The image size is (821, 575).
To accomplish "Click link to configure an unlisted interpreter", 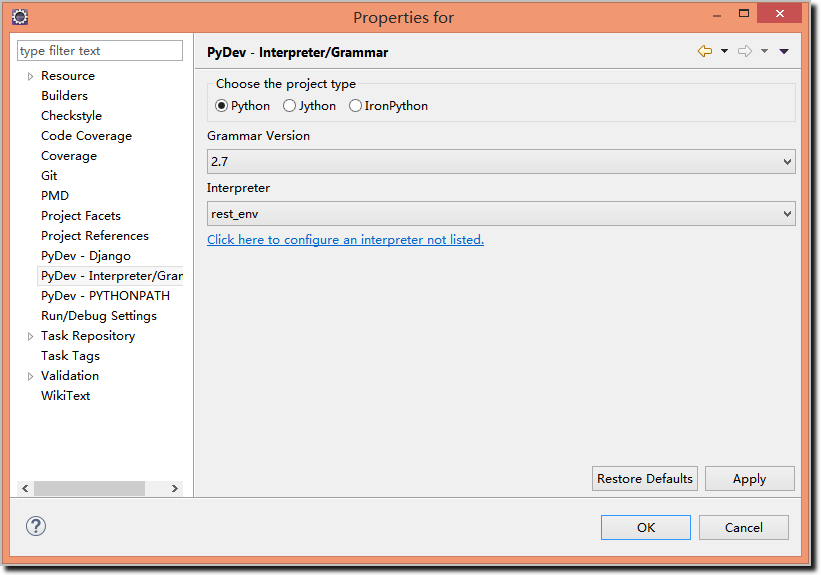I will (346, 240).
